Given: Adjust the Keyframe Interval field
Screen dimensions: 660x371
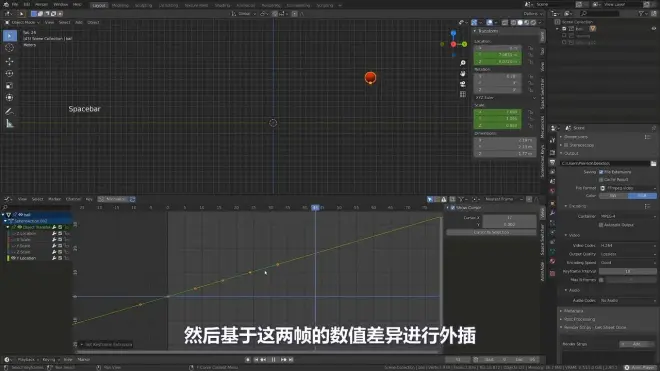Looking at the screenshot, I should pos(628,272).
